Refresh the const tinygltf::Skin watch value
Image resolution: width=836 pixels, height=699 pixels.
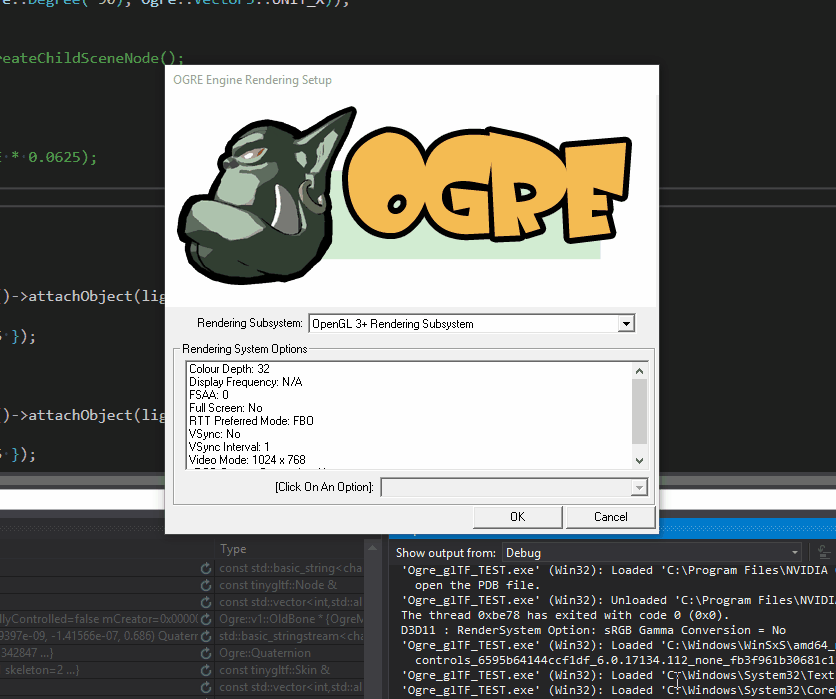pos(205,670)
